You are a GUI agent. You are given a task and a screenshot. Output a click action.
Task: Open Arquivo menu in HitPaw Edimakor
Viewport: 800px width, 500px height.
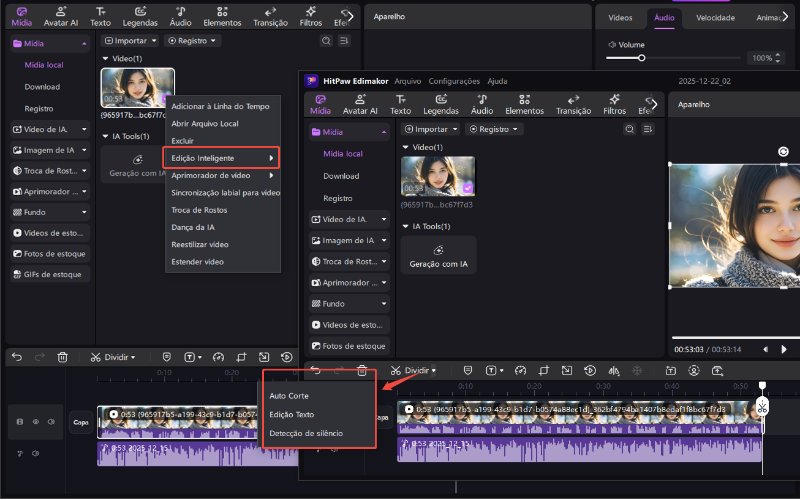pyautogui.click(x=408, y=81)
